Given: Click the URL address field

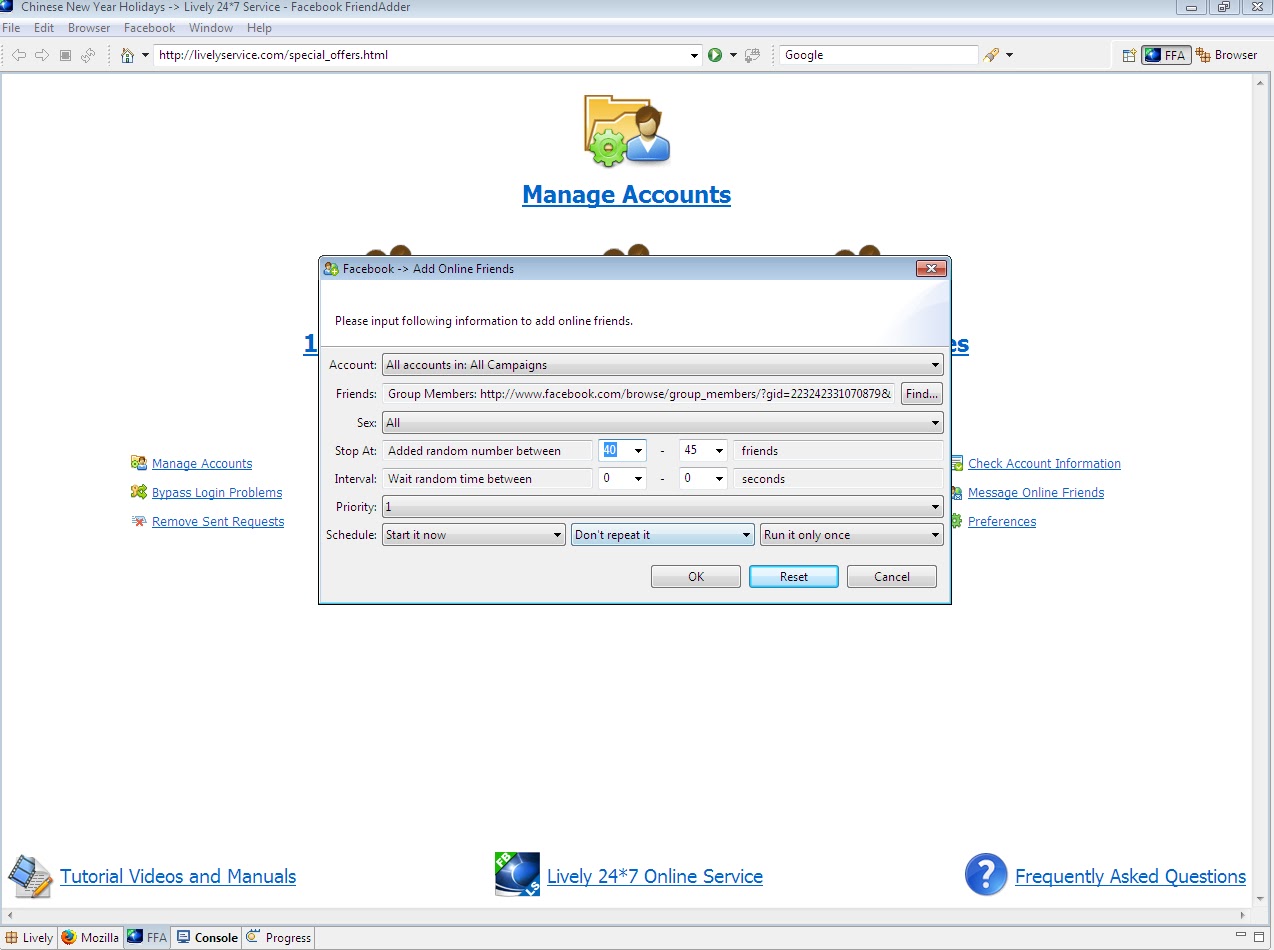Looking at the screenshot, I should [421, 55].
